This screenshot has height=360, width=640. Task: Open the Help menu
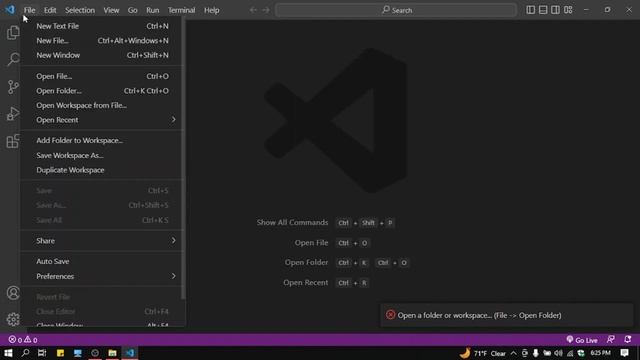tap(211, 10)
